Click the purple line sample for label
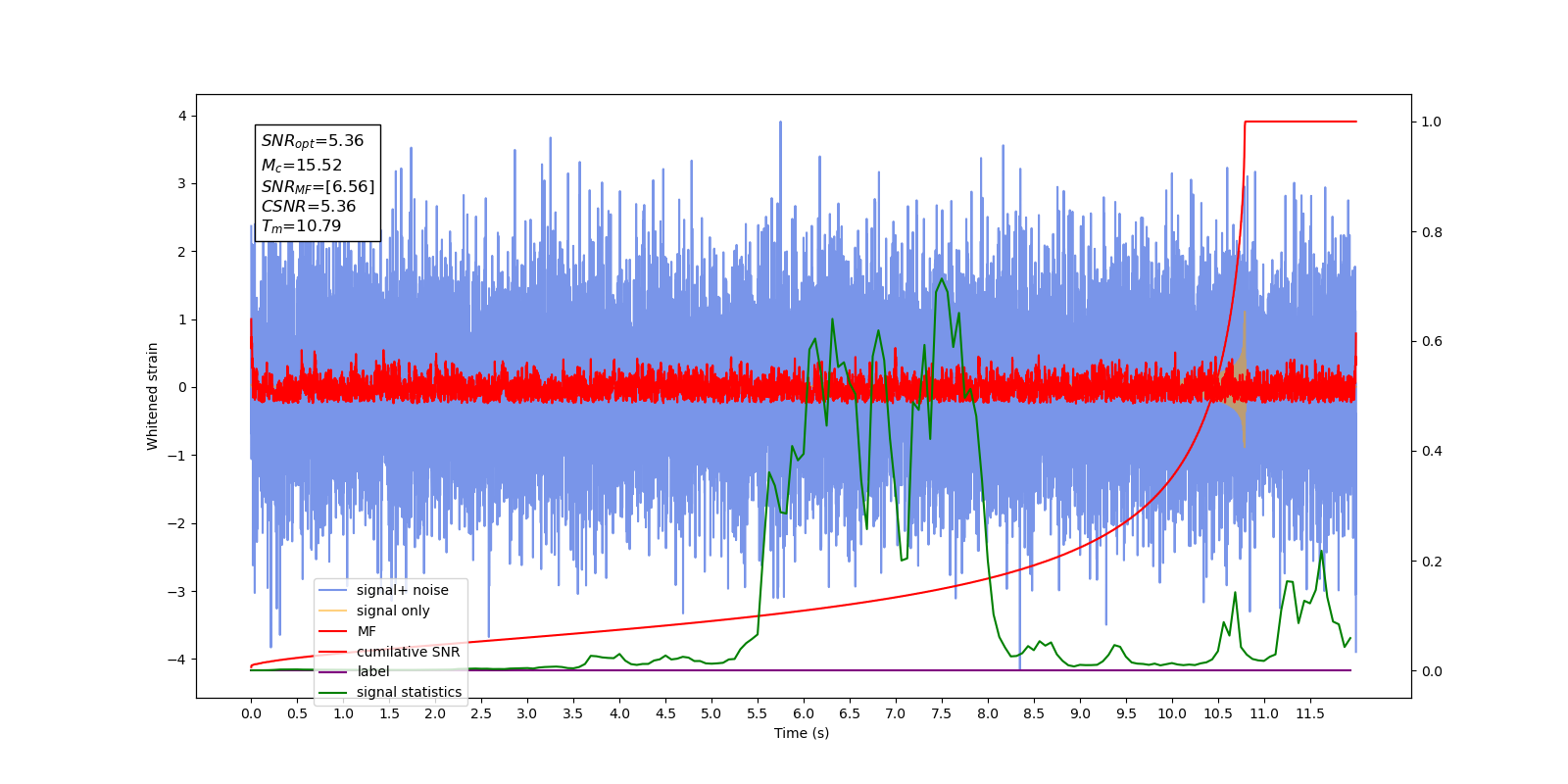Image resolution: width=1568 pixels, height=784 pixels. [333, 671]
